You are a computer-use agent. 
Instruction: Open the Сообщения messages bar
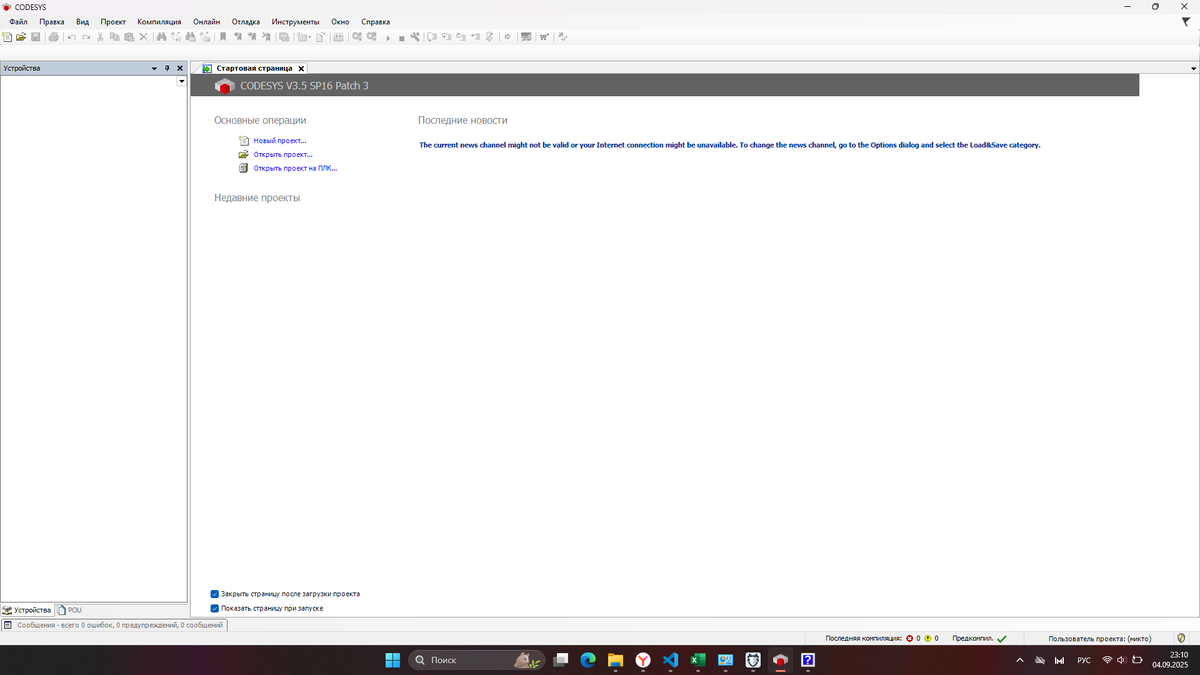[x=114, y=625]
